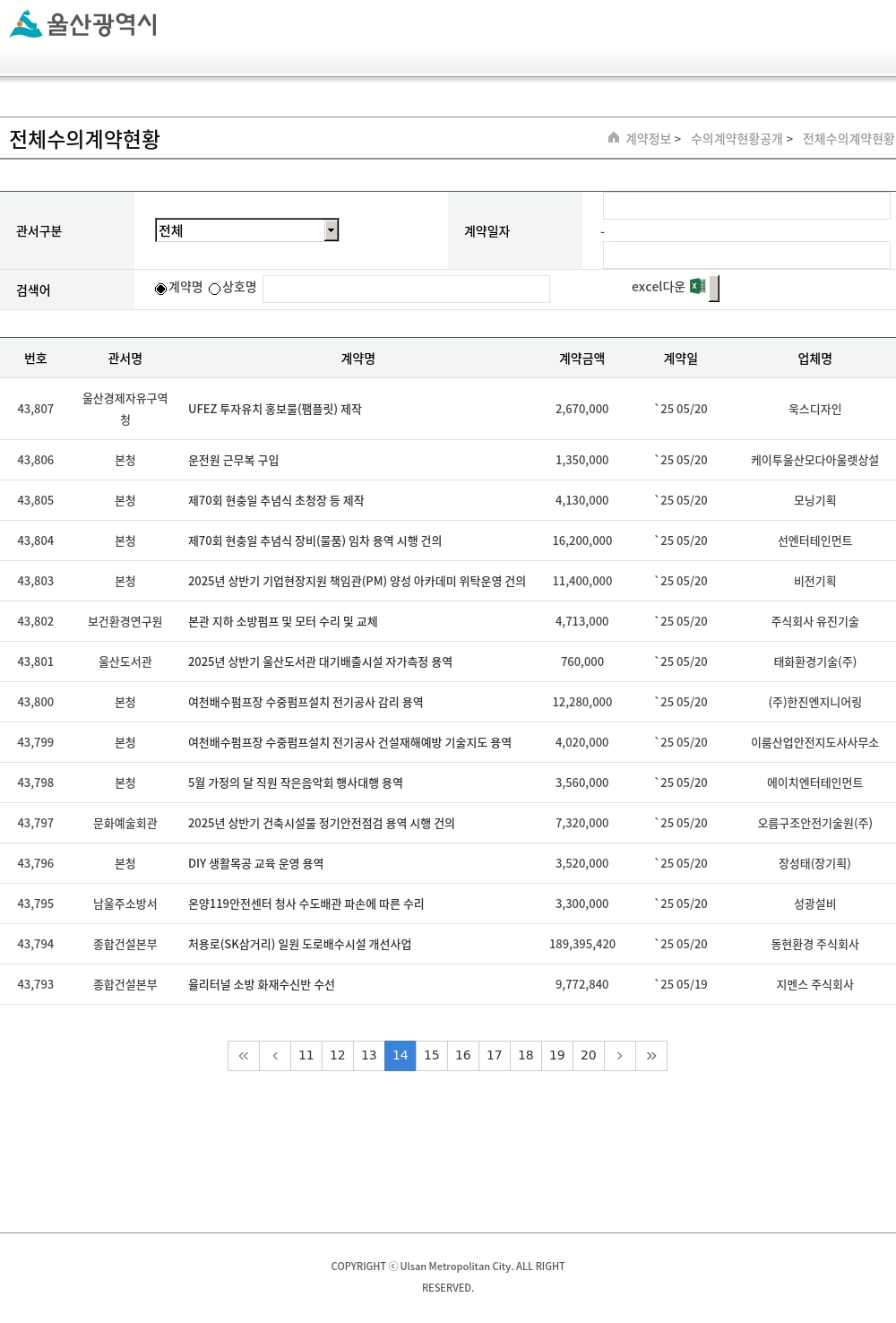Click the search keyword input field
Viewport: 896px width, 1323px height.
coord(406,289)
